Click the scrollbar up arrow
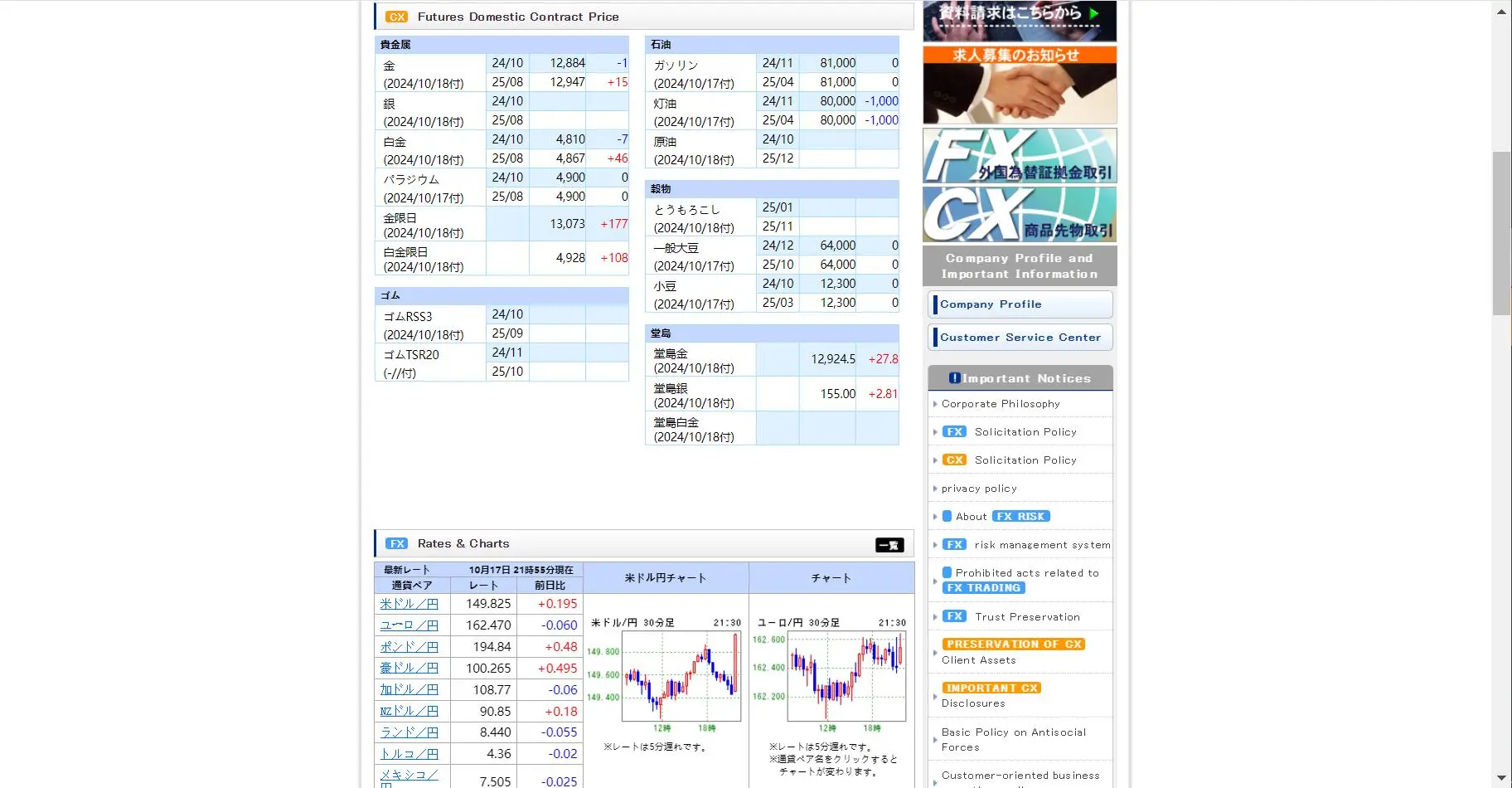The height and width of the screenshot is (788, 1512). [x=1501, y=12]
